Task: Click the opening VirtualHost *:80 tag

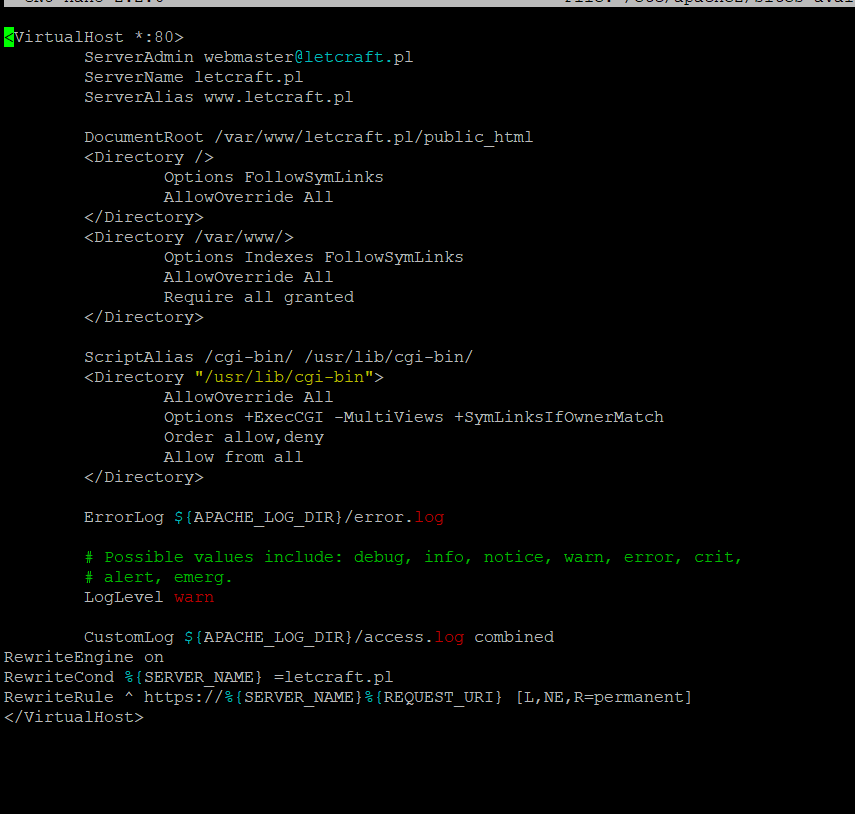Action: [x=94, y=37]
